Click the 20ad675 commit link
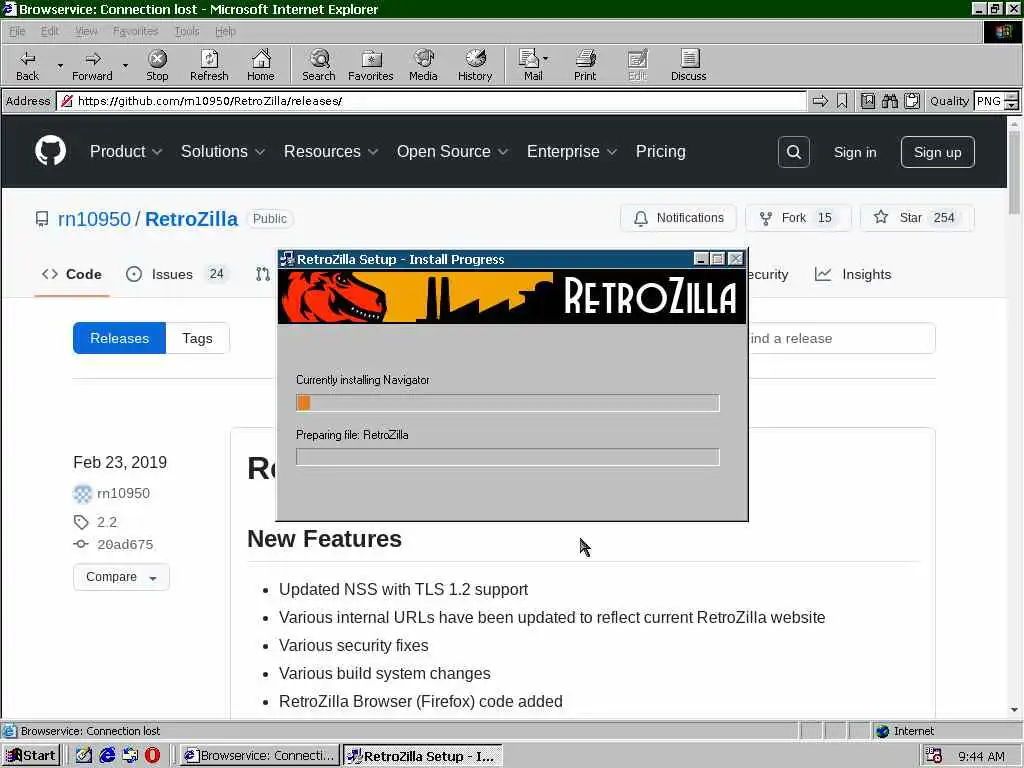 click(125, 545)
